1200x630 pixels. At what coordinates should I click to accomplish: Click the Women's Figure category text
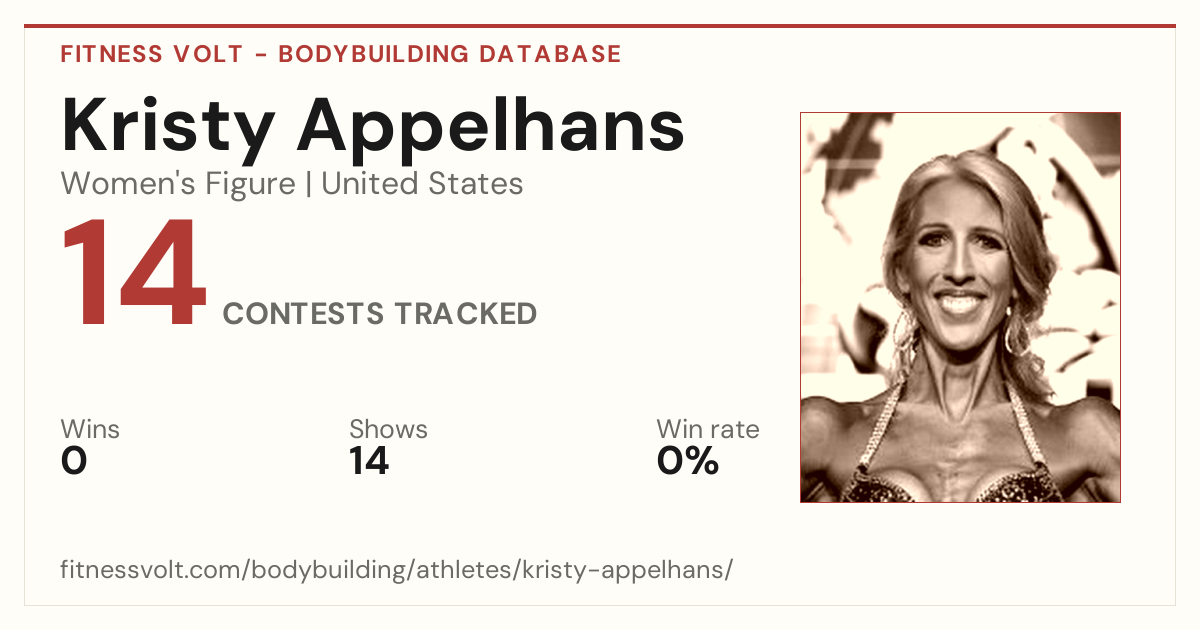pyautogui.click(x=178, y=184)
